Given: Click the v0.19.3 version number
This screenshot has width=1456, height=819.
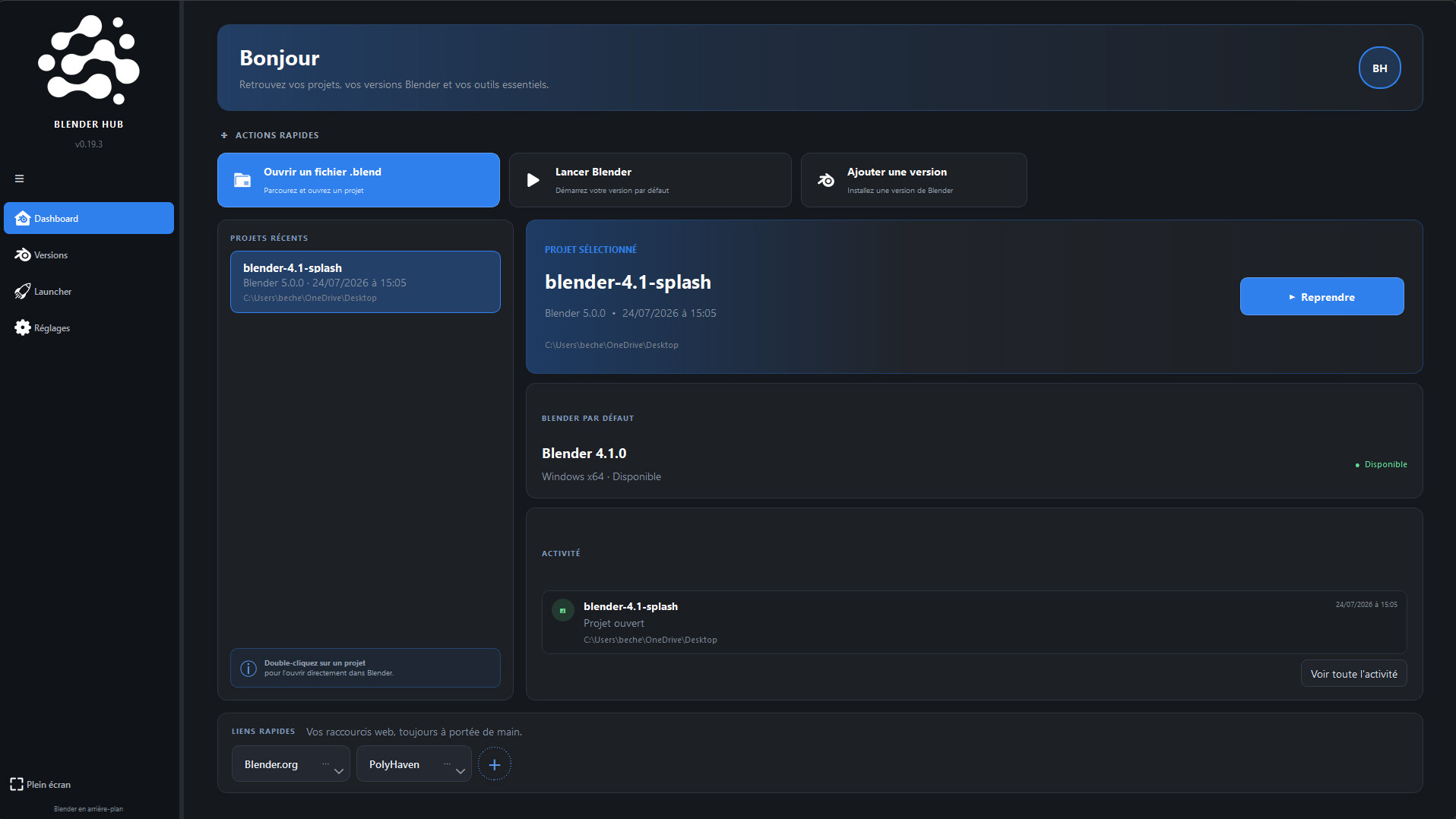Looking at the screenshot, I should click(89, 144).
